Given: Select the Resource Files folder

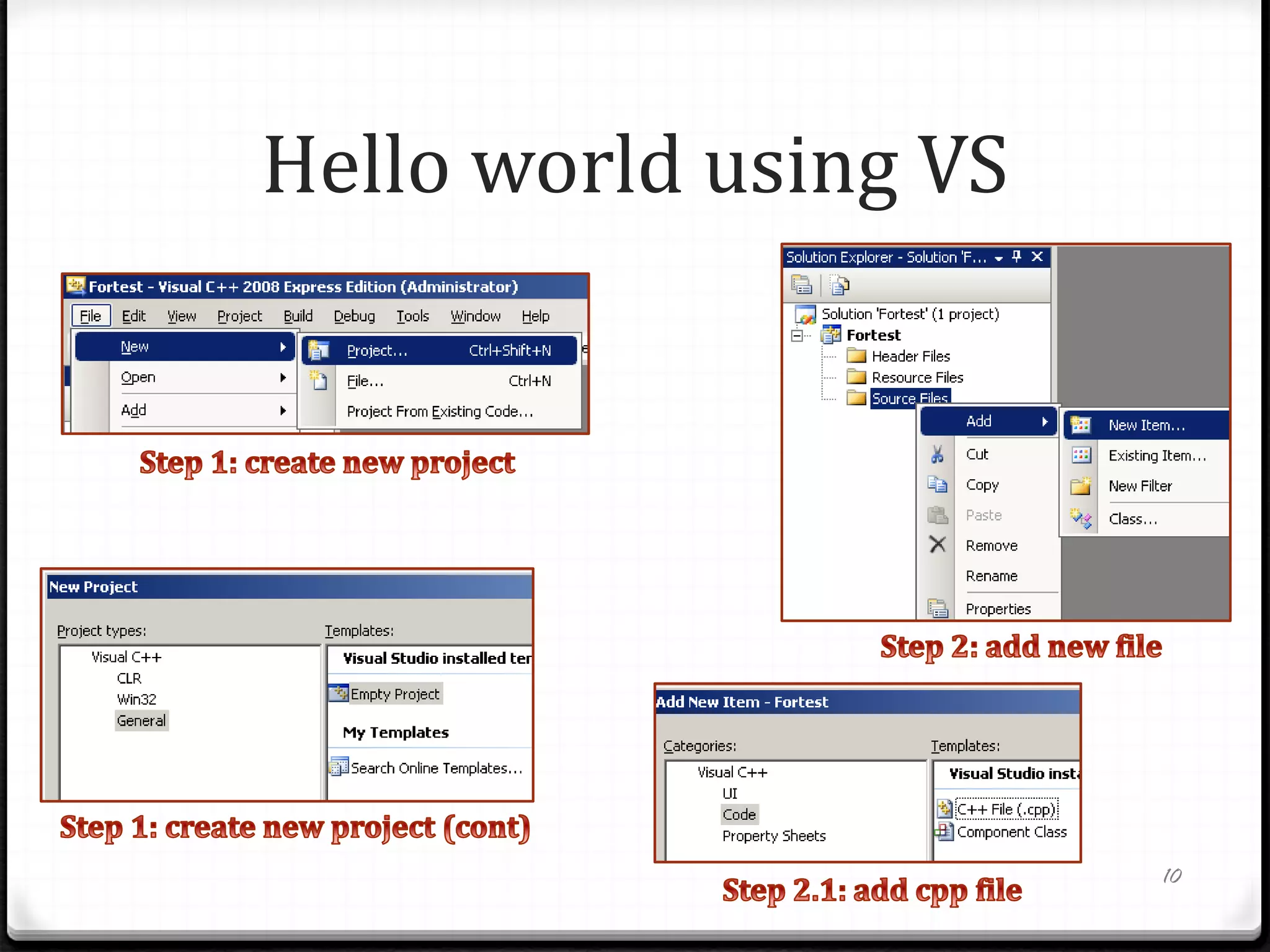Looking at the screenshot, I should 918,377.
